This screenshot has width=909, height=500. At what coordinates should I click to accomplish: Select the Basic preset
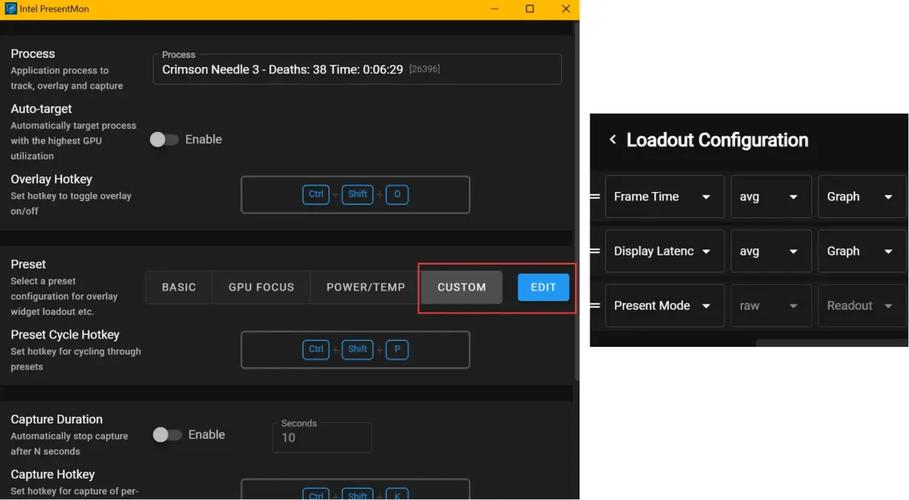click(179, 287)
